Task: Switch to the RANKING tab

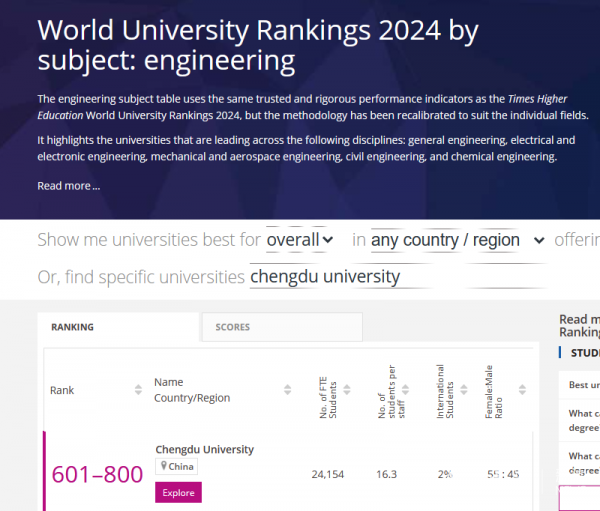Action: coord(118,327)
